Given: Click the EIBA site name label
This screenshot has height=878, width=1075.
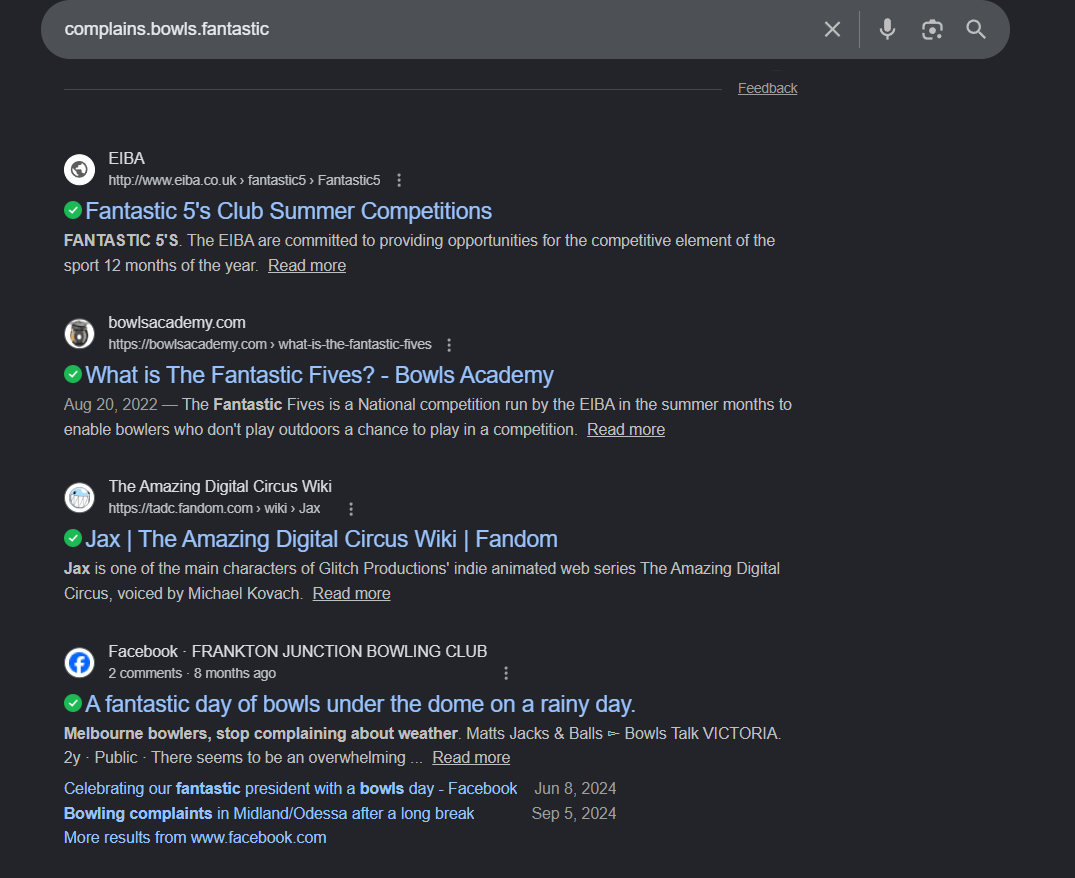Looking at the screenshot, I should click(x=127, y=159).
